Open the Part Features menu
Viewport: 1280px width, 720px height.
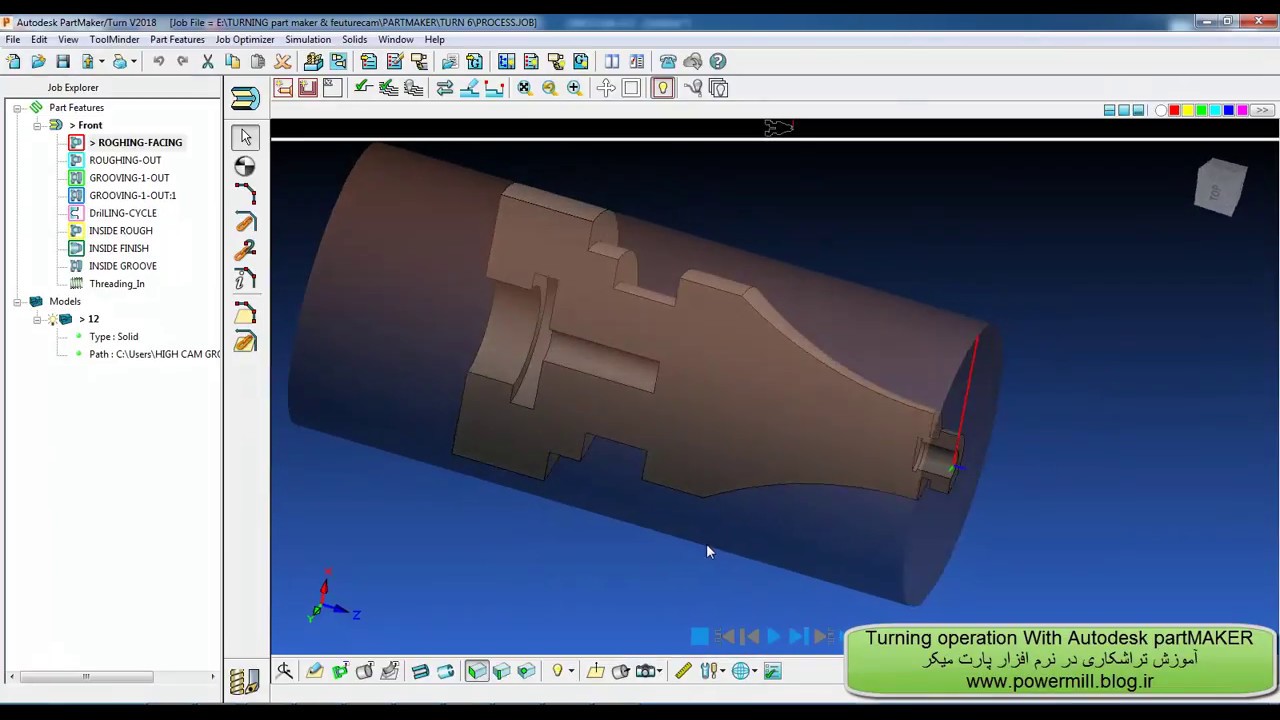pos(177,40)
